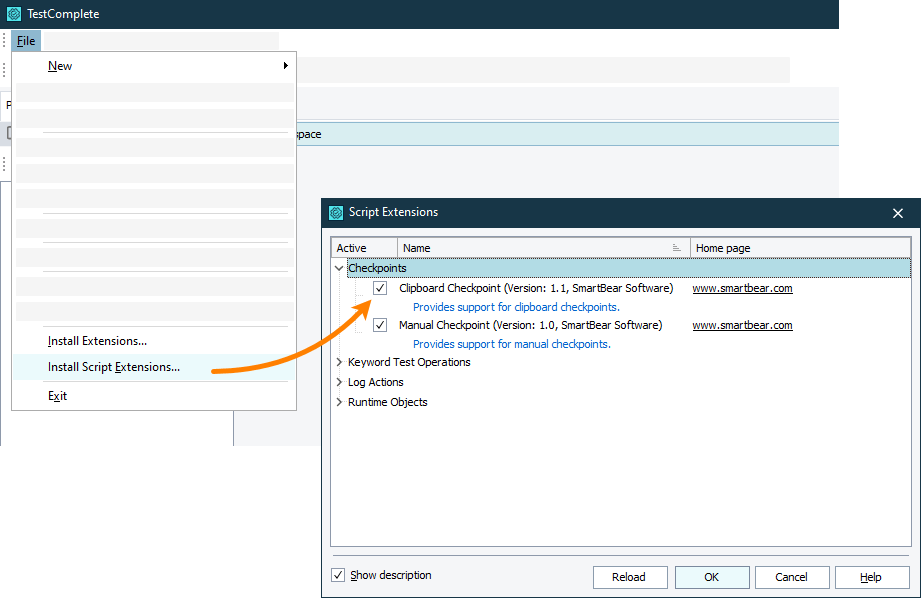This screenshot has height=598, width=921.
Task: Open the File menu
Action: 26,41
